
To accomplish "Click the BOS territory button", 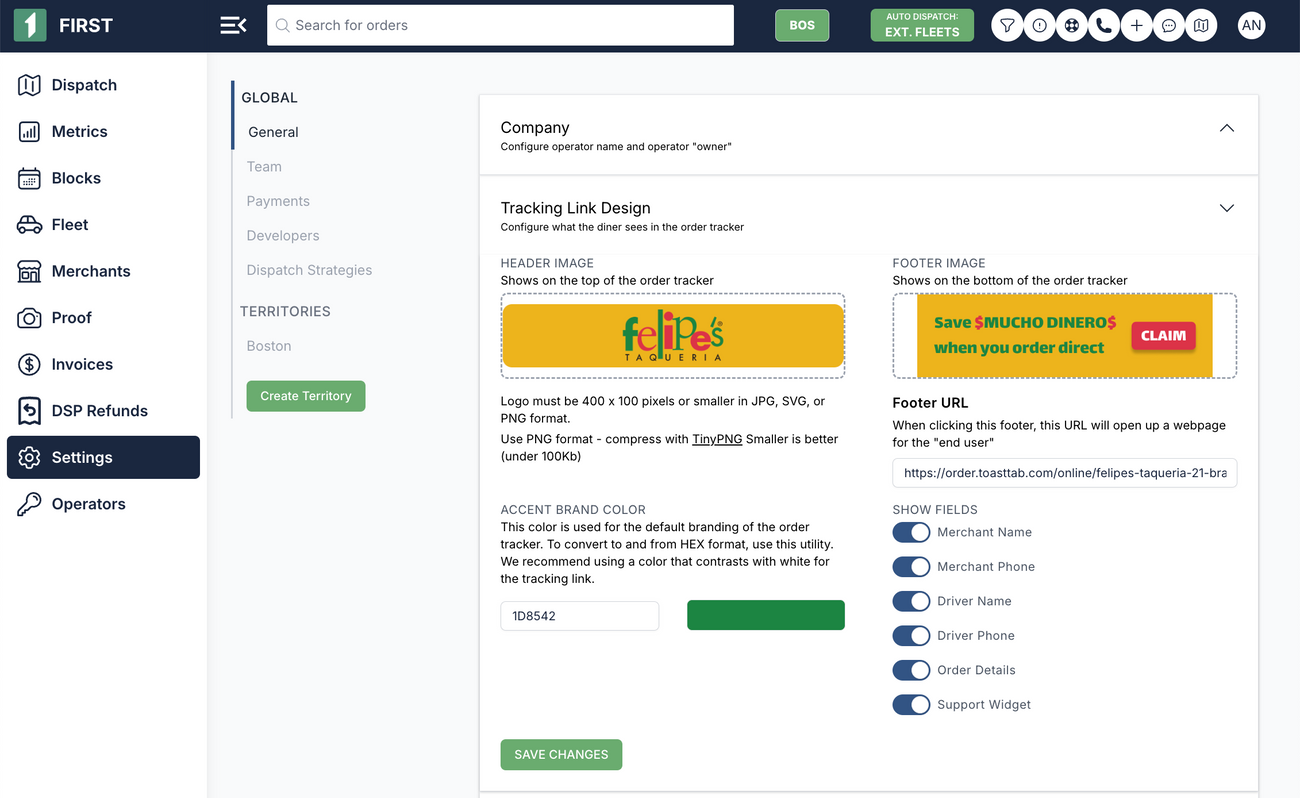I will [802, 26].
